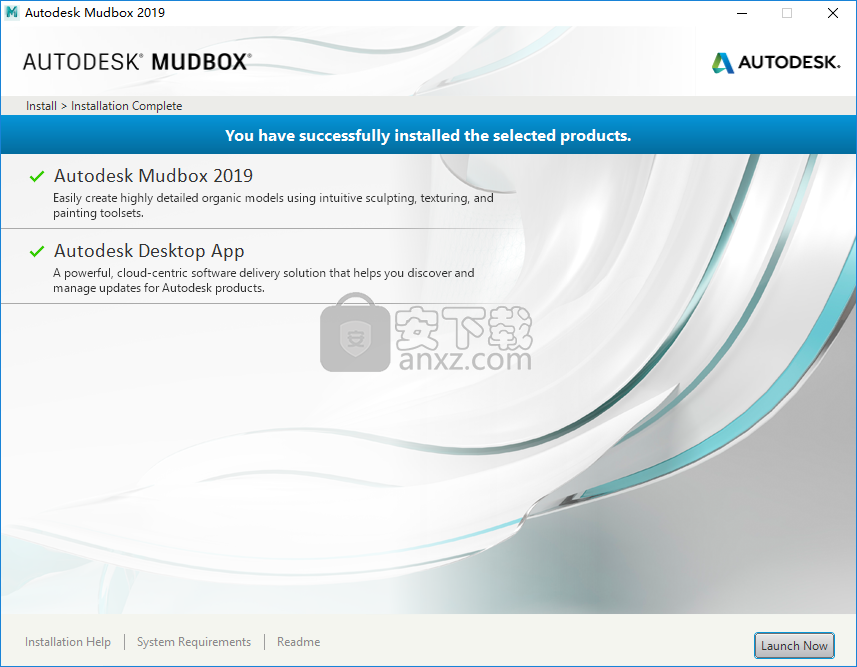
Task: Open the Installation Help link
Action: point(68,642)
